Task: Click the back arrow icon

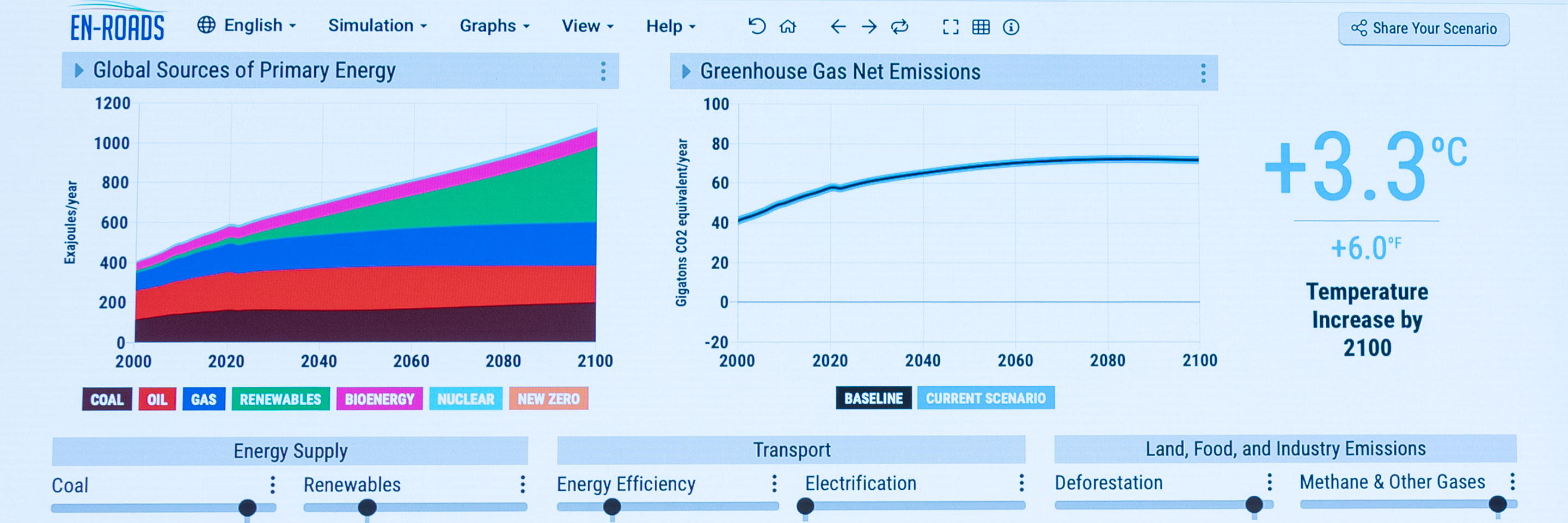Action: point(838,26)
